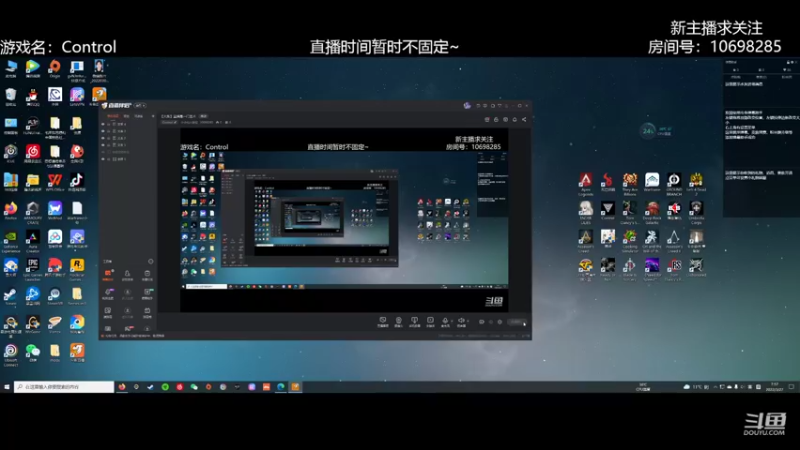This screenshot has height=450, width=800.
Task: Click the share icon in streaming app header
Action: tap(524, 119)
